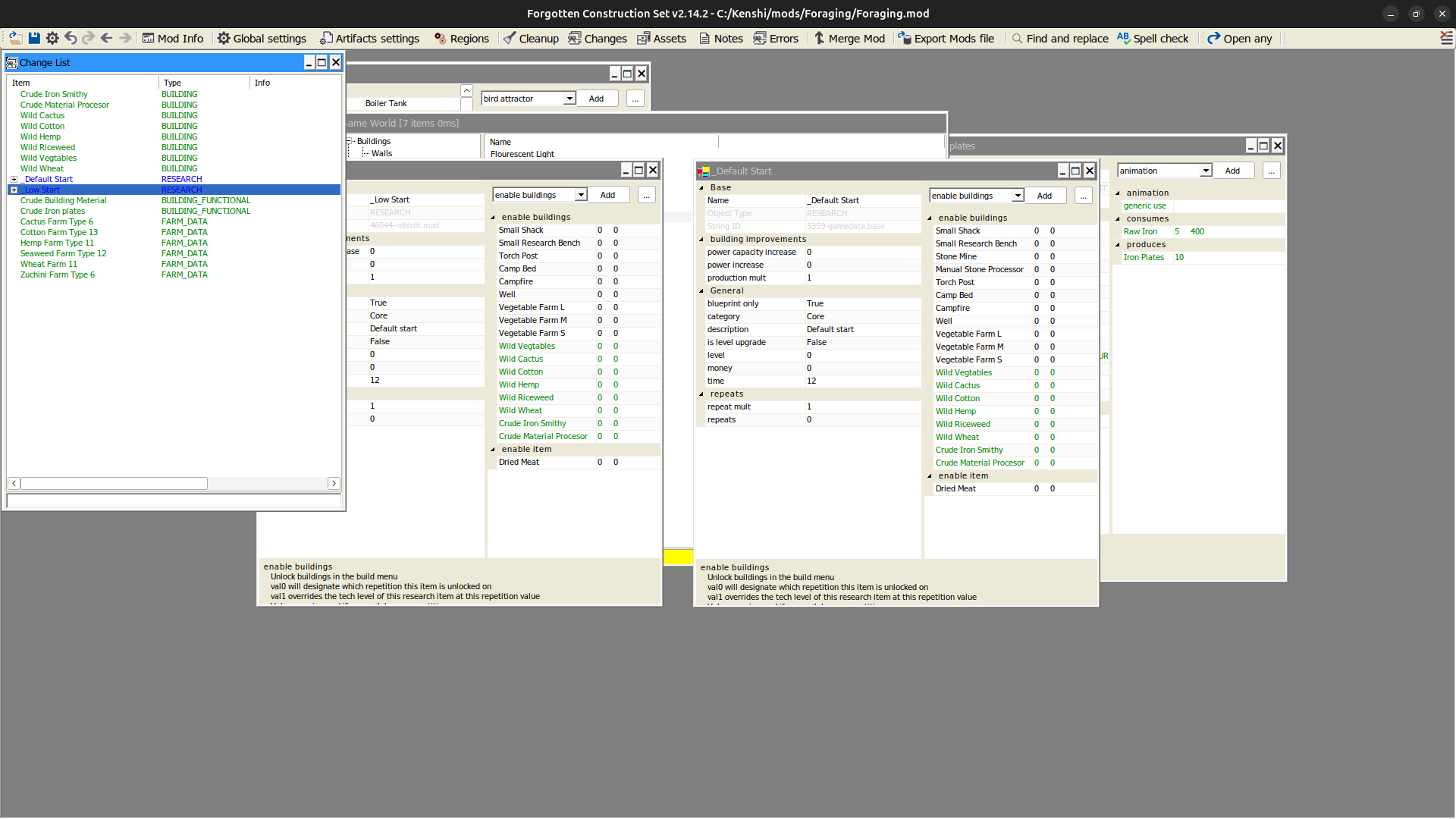Collapse enable item section in _Default Start
The height and width of the screenshot is (819, 1456).
[930, 475]
